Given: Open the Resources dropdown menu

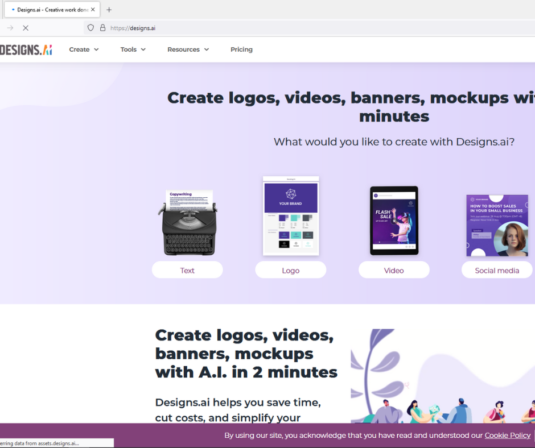Looking at the screenshot, I should click(188, 49).
